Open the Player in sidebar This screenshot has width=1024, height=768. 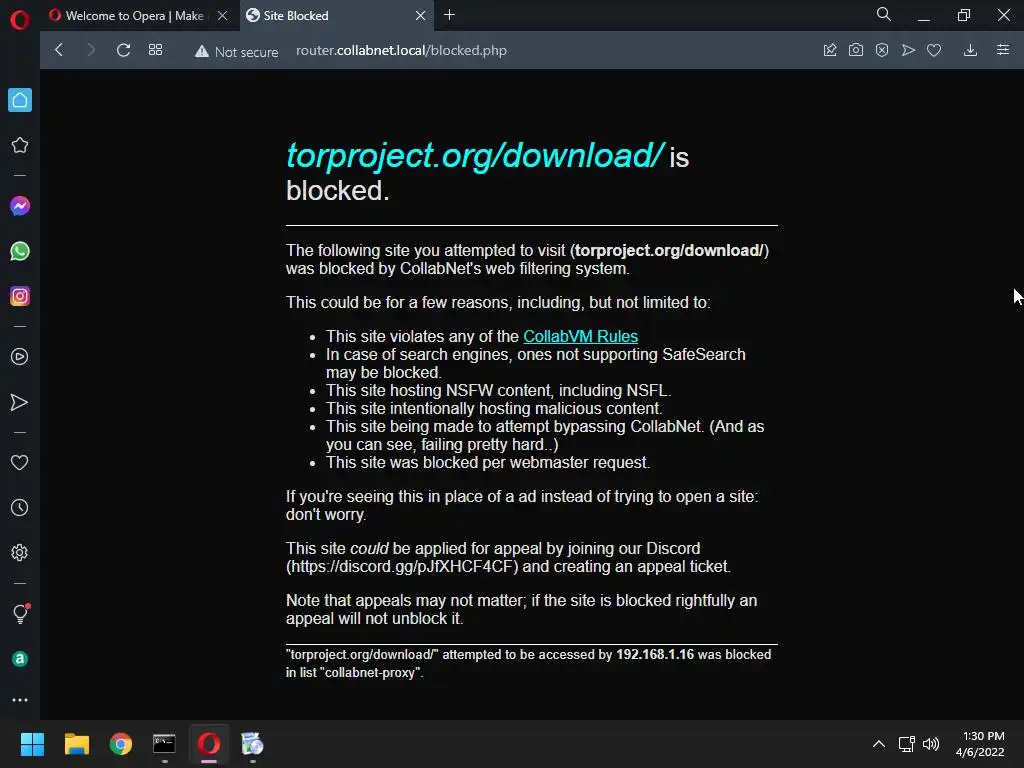click(x=20, y=357)
